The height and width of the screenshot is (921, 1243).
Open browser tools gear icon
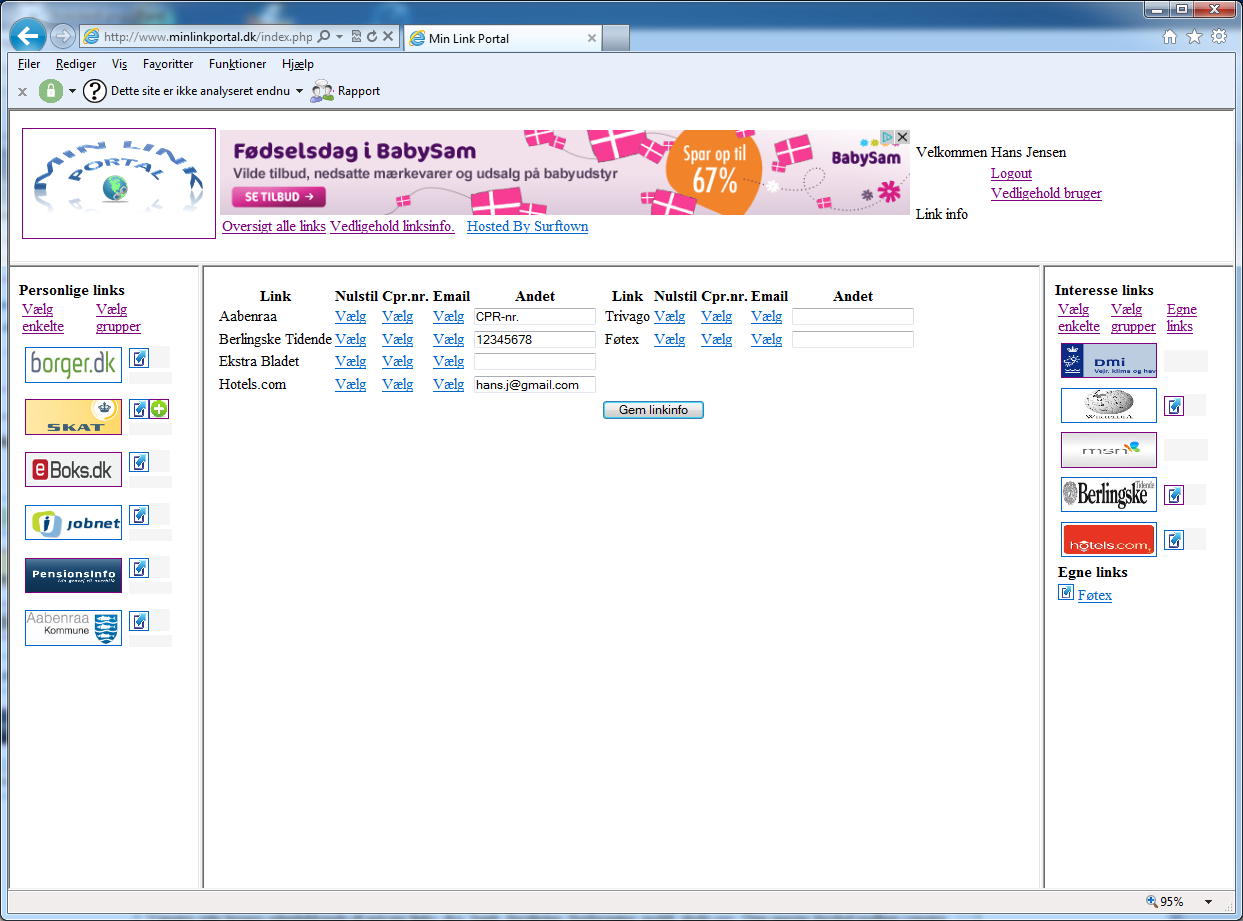[1219, 37]
